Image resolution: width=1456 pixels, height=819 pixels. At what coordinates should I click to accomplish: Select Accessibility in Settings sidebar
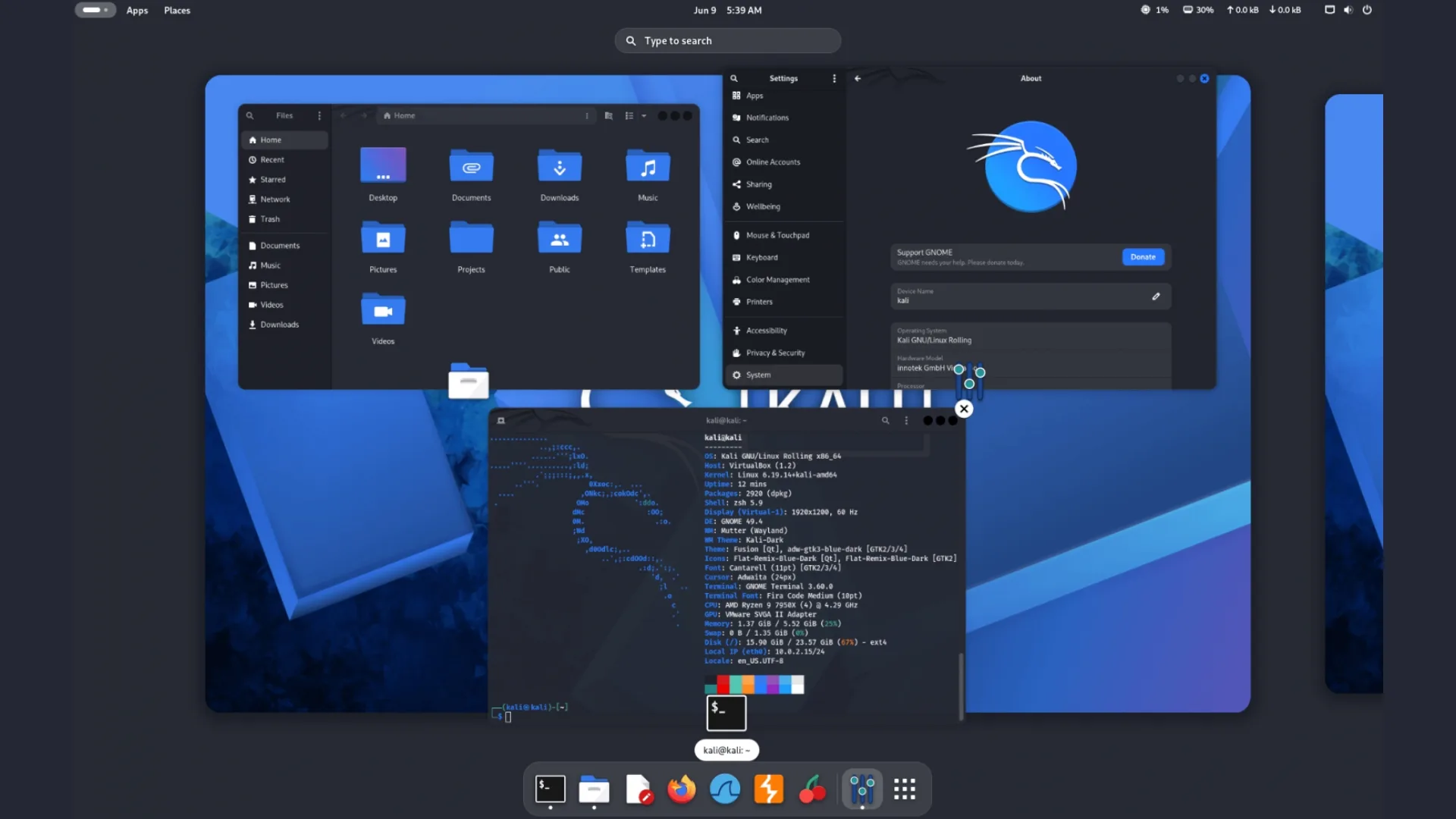click(784, 331)
